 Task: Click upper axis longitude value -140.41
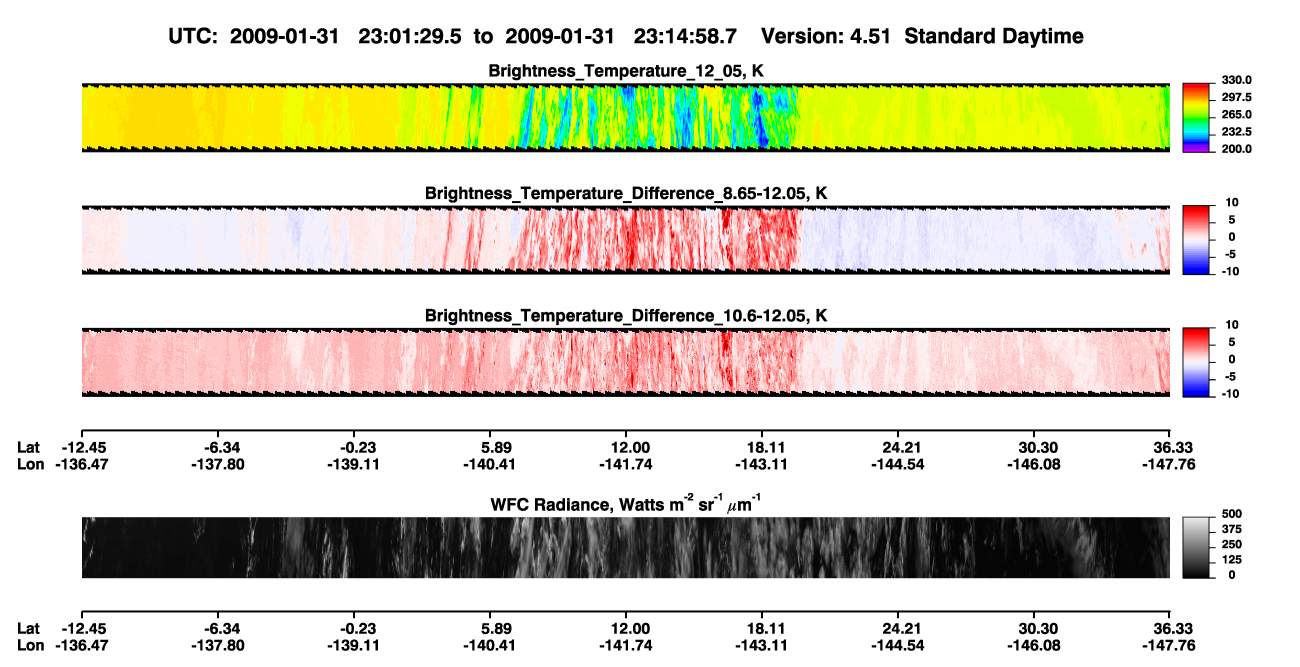(490, 464)
